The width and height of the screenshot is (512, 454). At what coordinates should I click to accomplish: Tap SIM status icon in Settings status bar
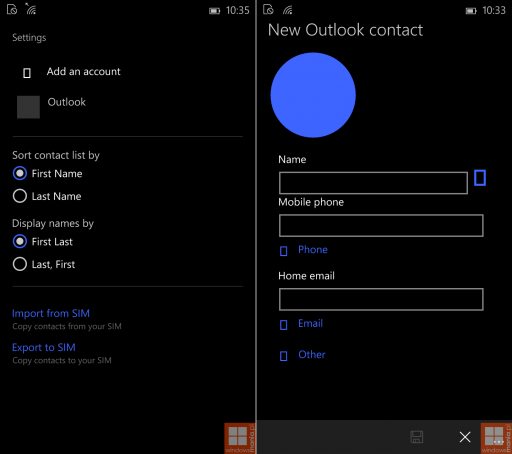coord(12,9)
